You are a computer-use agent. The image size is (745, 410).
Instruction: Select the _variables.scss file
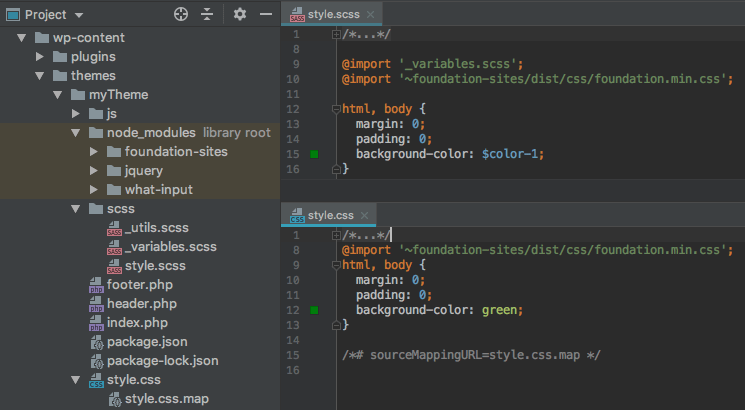[162, 247]
